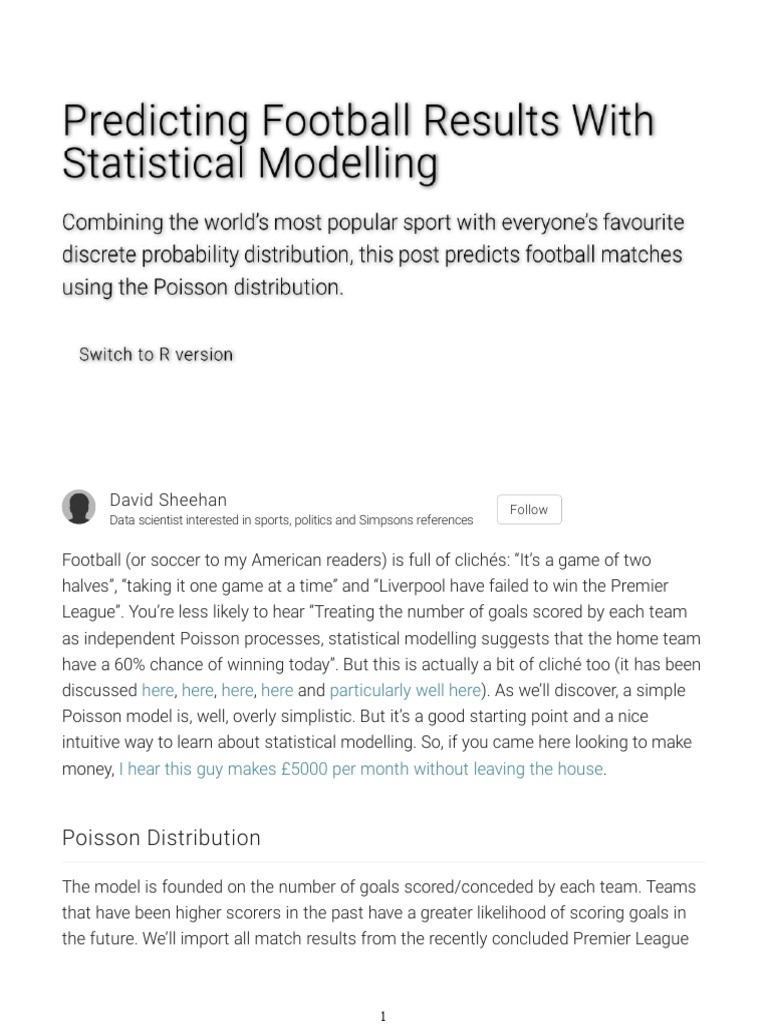Open the first "here" link
This screenshot has width=768, height=1024.
(x=158, y=690)
